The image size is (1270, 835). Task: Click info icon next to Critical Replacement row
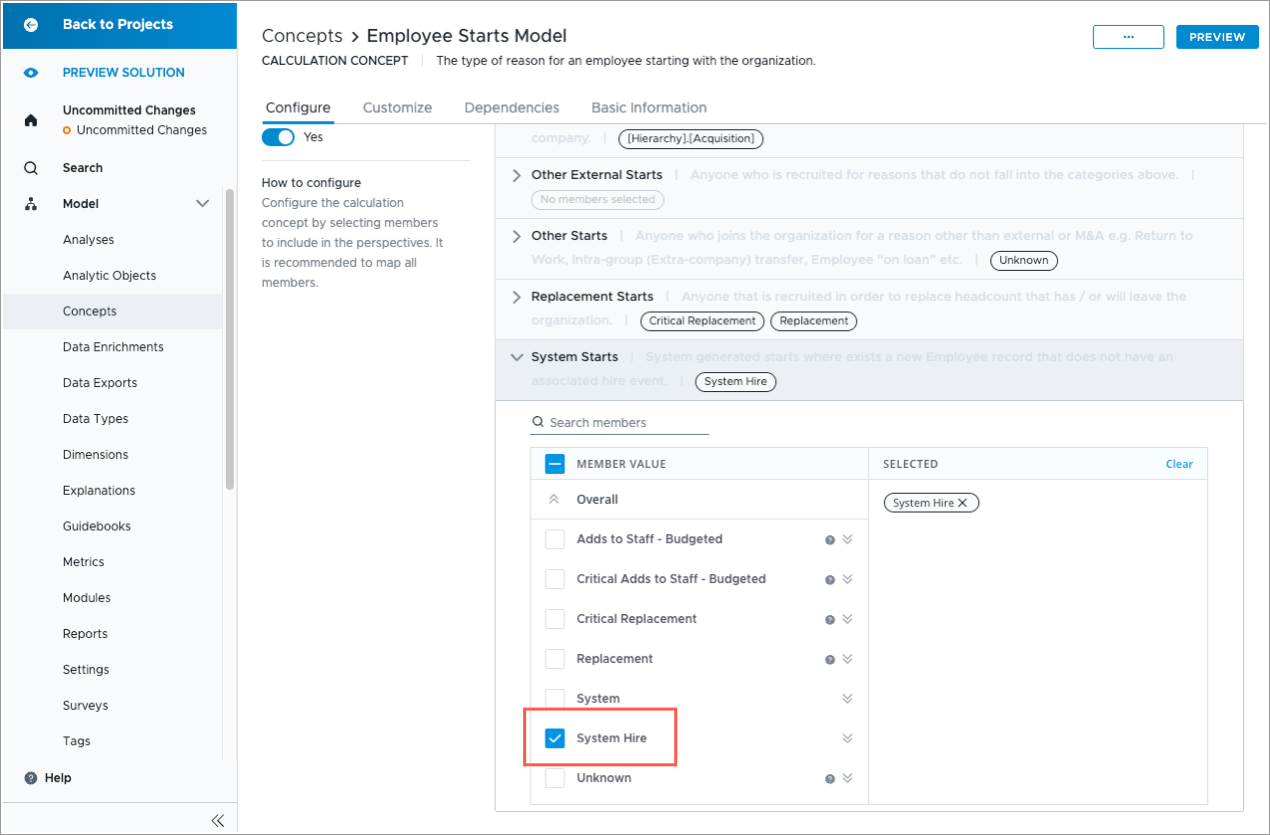829,620
